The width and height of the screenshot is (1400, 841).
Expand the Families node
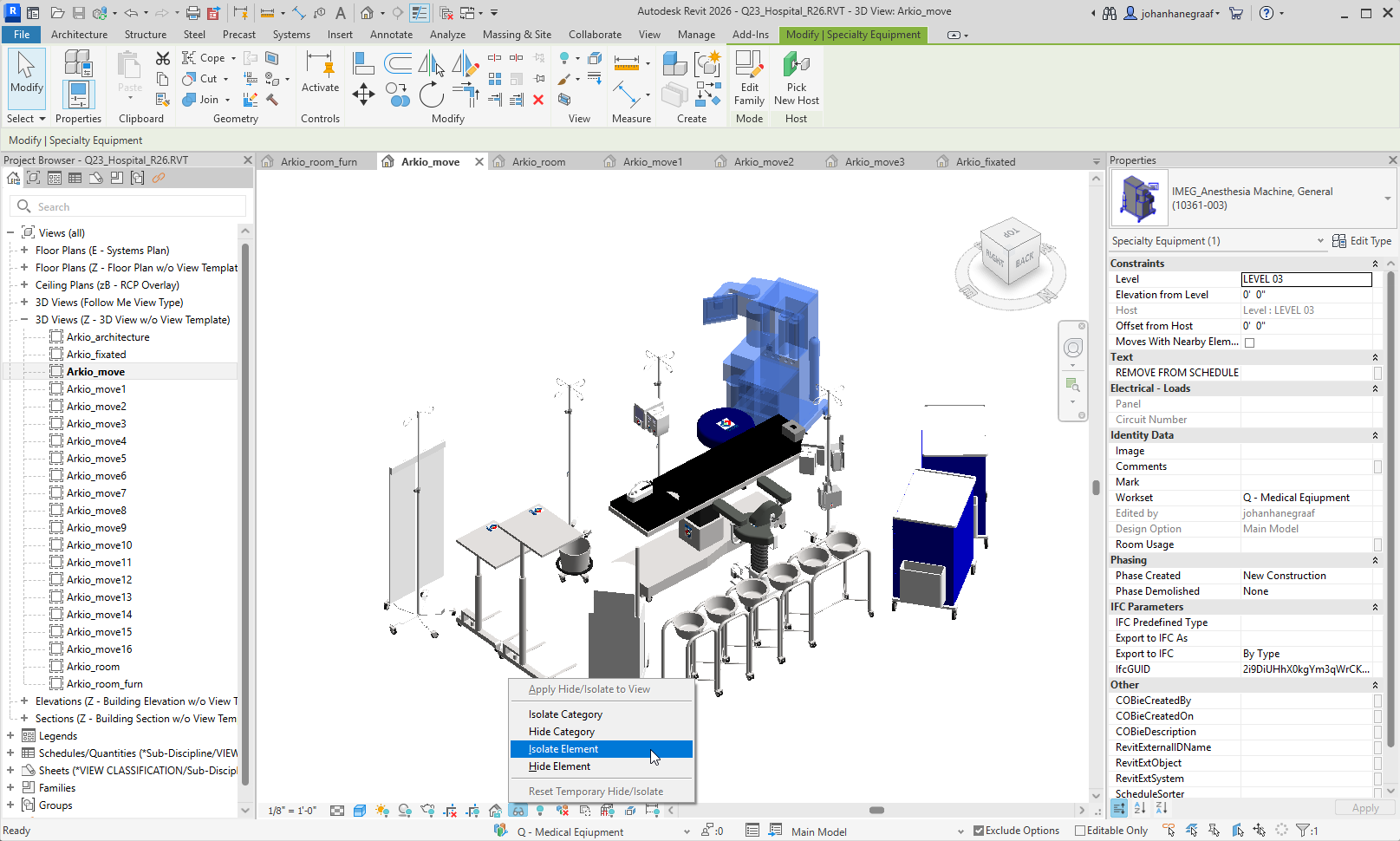[x=10, y=787]
